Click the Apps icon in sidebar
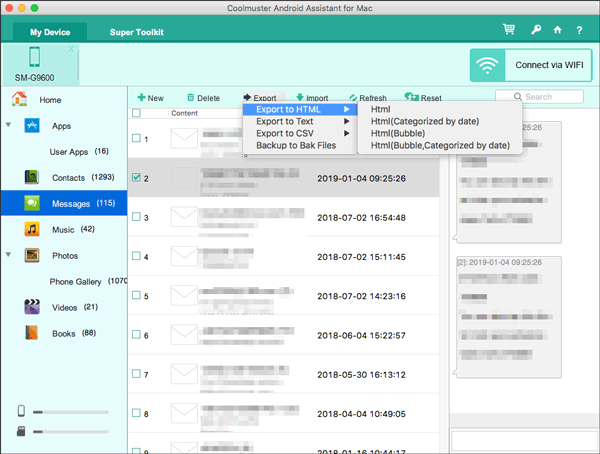The height and width of the screenshot is (454, 600). [x=32, y=126]
